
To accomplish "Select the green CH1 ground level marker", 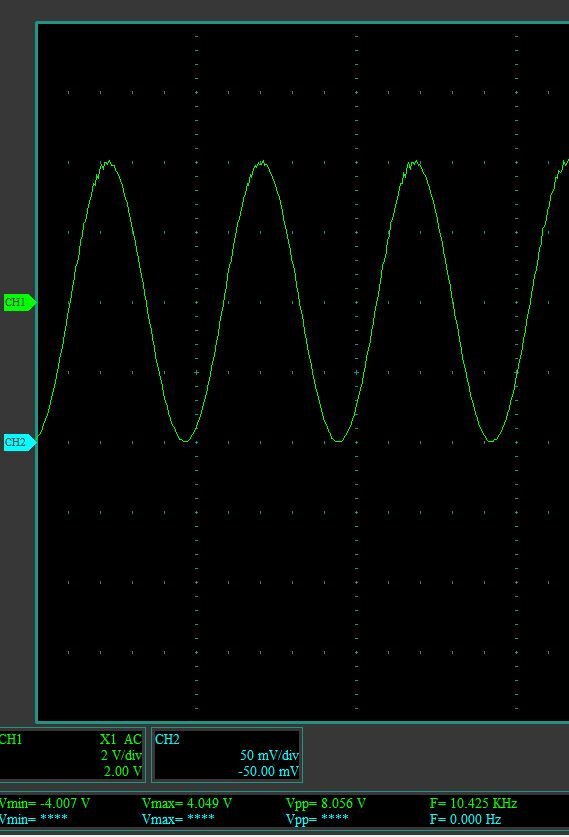I will coord(20,302).
